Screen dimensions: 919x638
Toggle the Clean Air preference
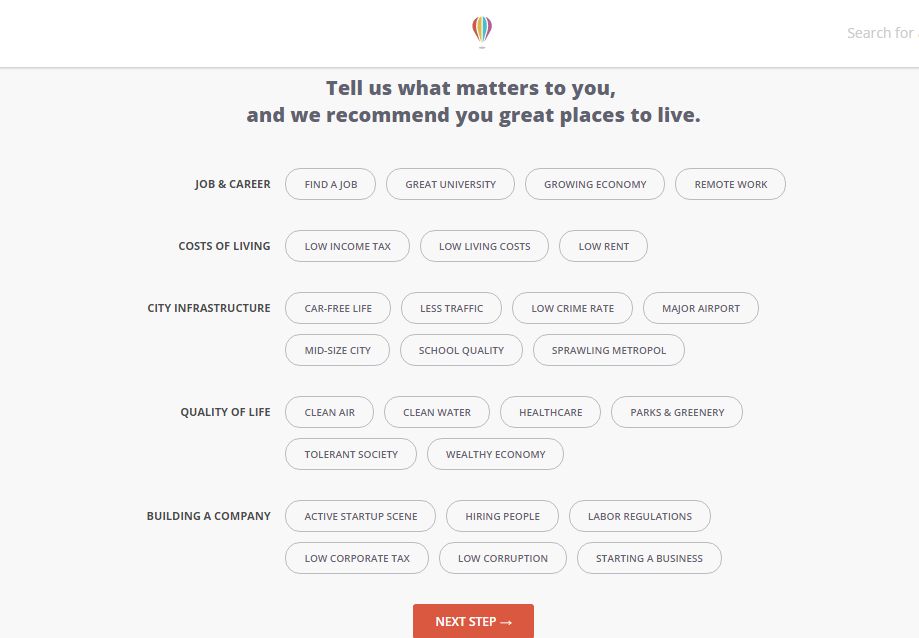[329, 412]
